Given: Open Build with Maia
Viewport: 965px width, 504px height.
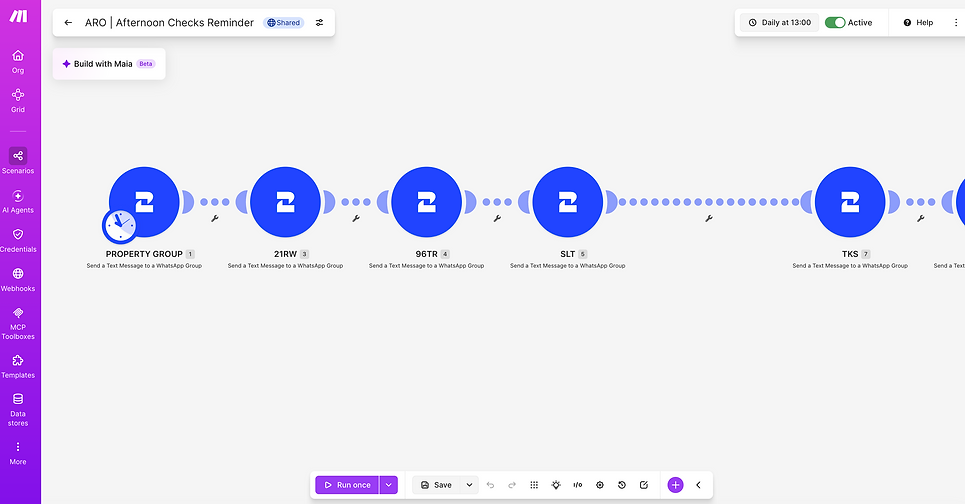Looking at the screenshot, I should pyautogui.click(x=109, y=64).
